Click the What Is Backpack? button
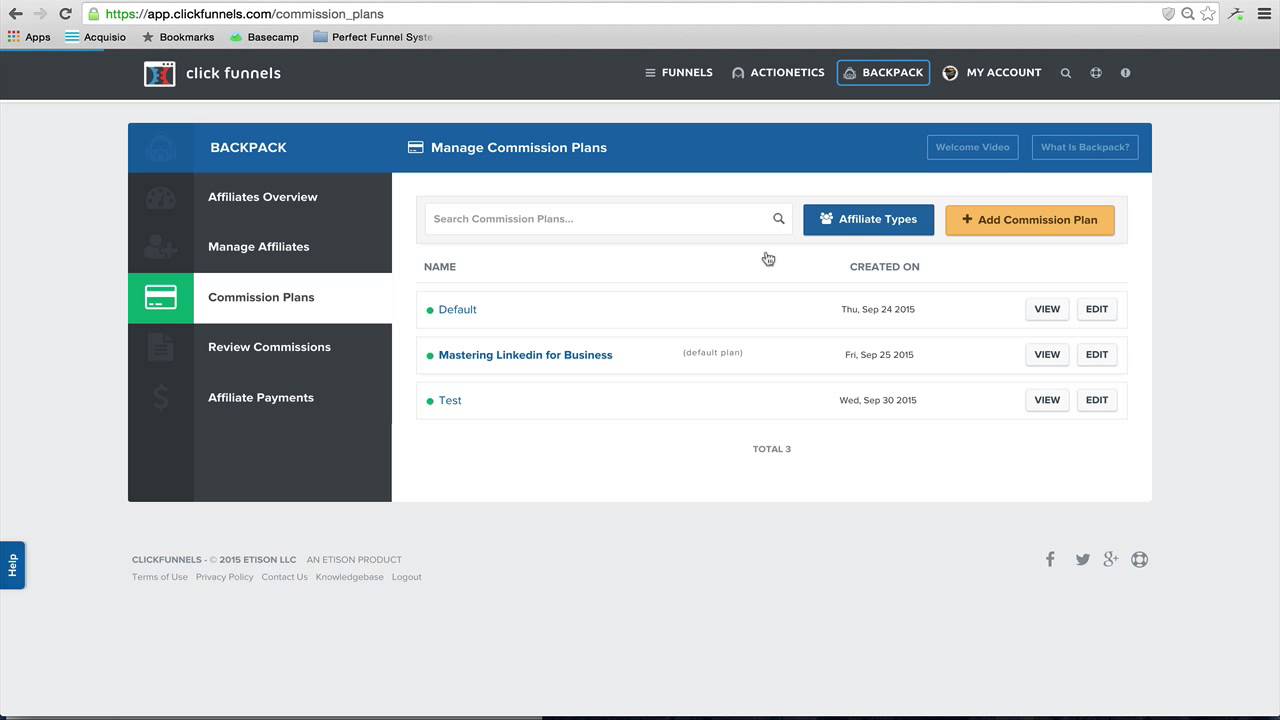 (1085, 147)
